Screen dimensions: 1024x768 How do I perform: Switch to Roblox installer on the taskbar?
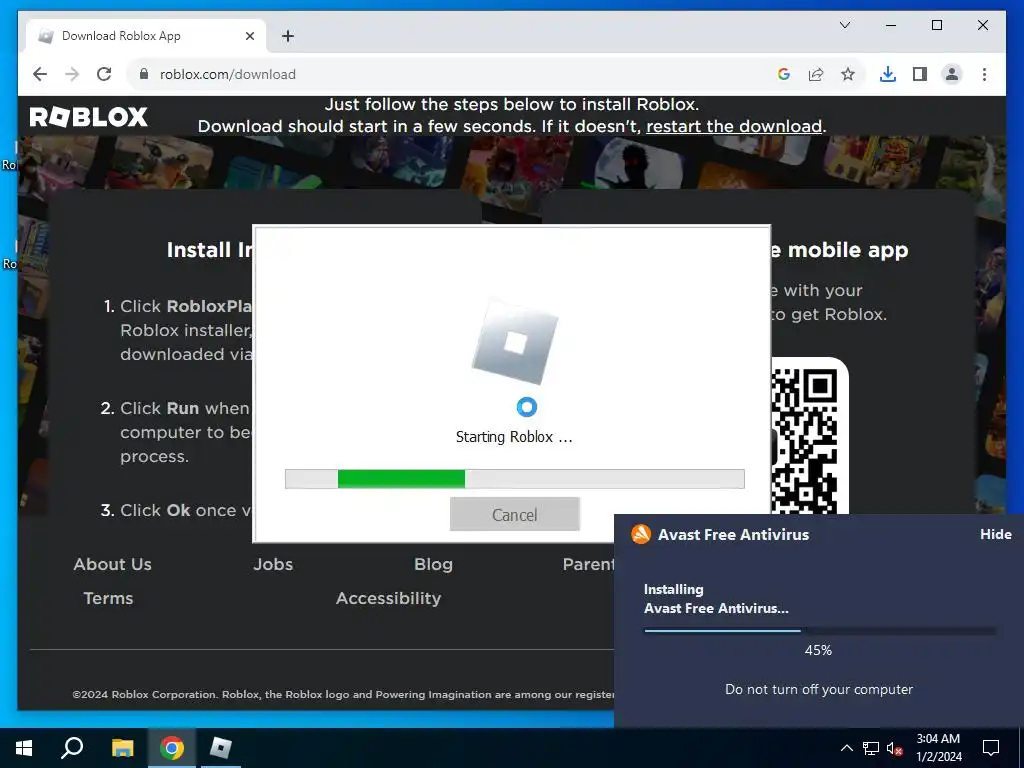[x=221, y=748]
